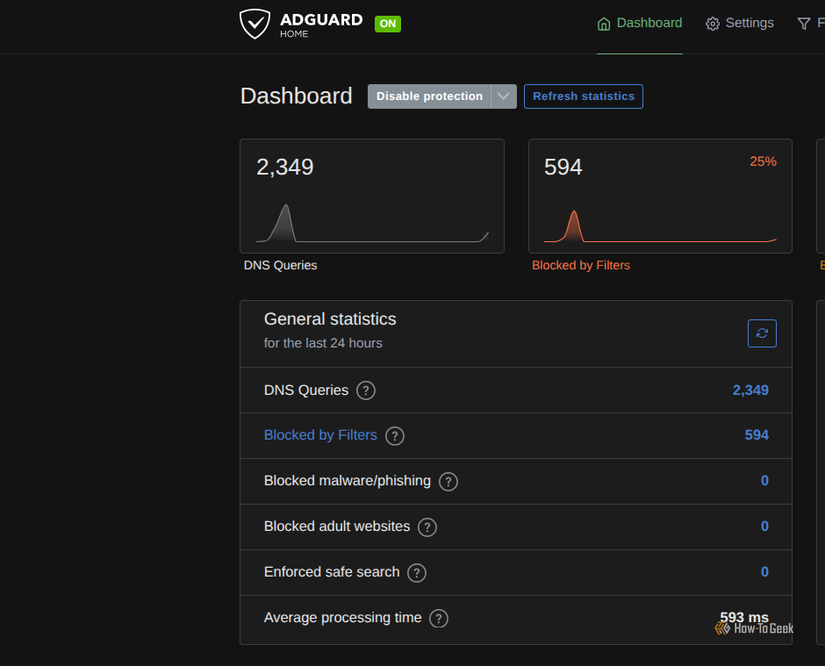Click the Blocked malware/phishing row label
Image resolution: width=825 pixels, height=666 pixels.
pyautogui.click(x=347, y=480)
